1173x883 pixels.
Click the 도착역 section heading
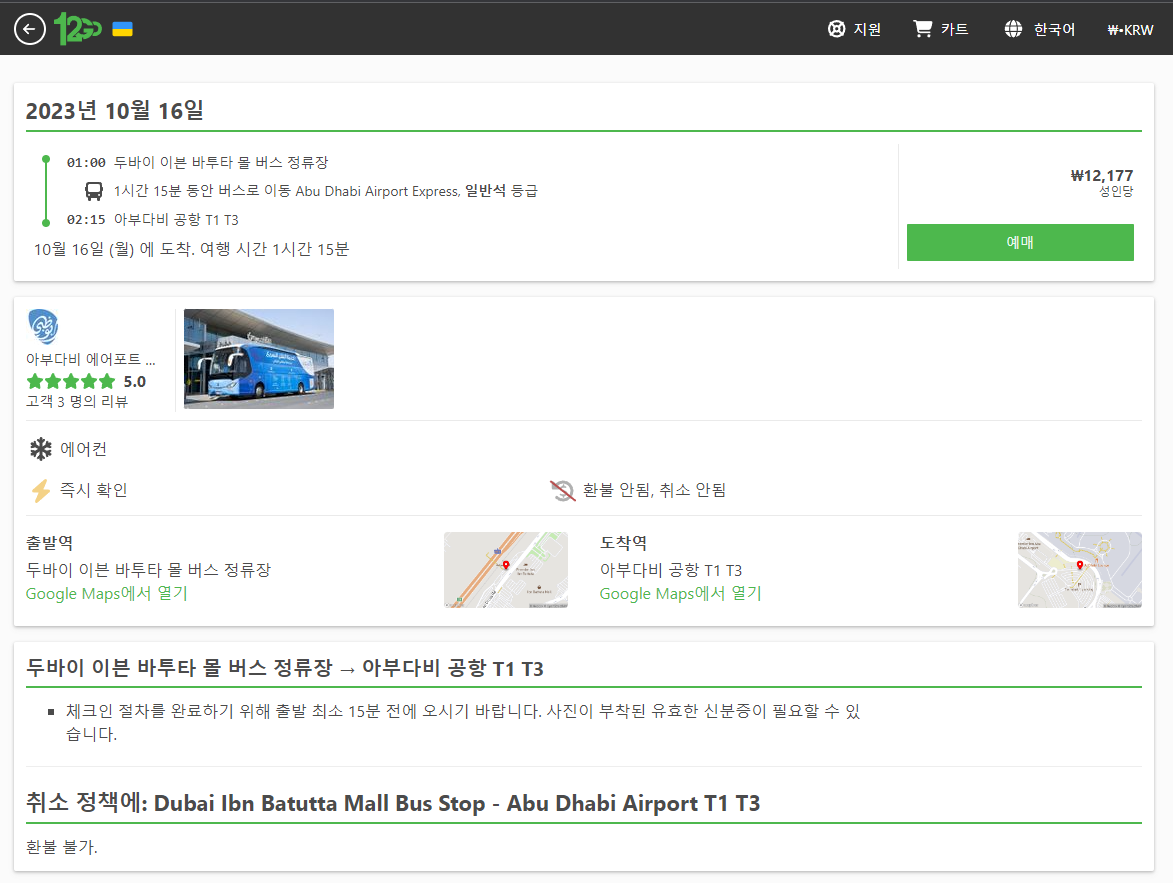click(x=623, y=543)
